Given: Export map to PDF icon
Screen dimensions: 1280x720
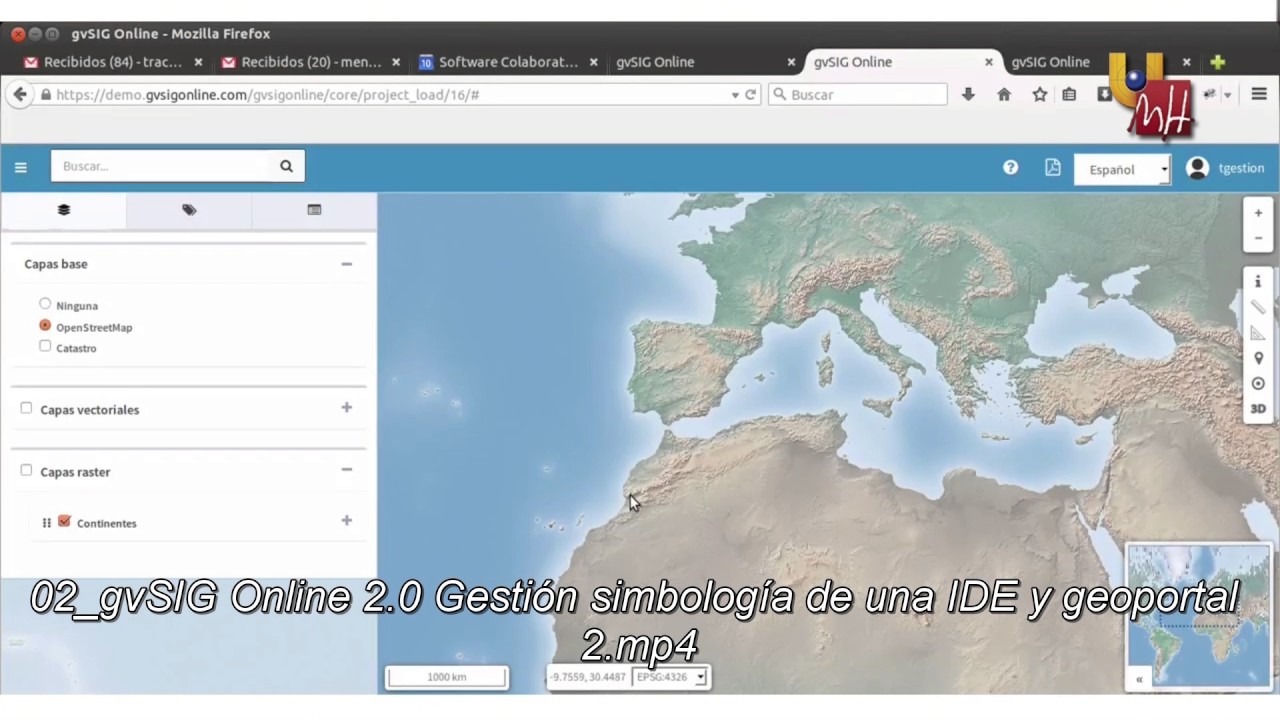Looking at the screenshot, I should point(1053,168).
